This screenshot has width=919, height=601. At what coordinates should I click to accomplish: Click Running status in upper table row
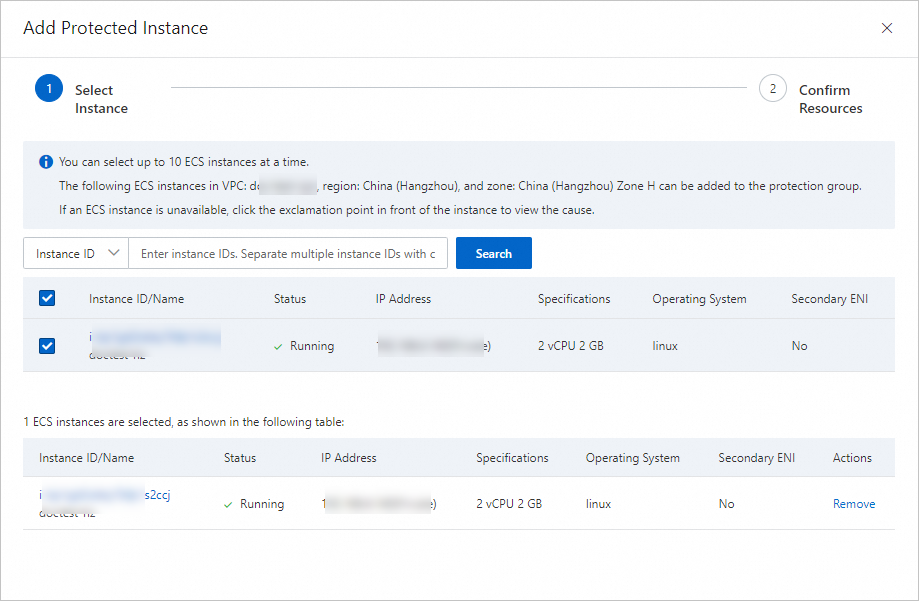pos(304,346)
